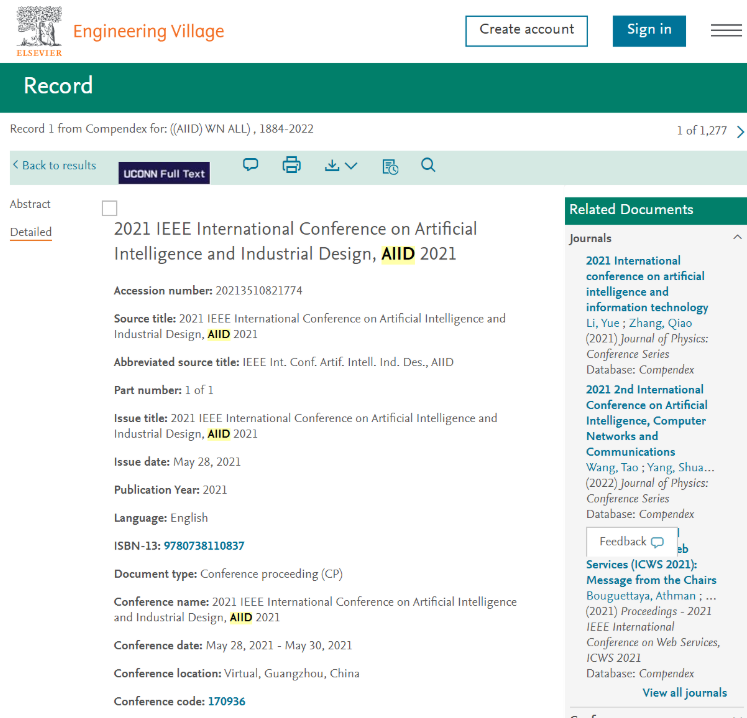Click the download icon
Screen dimensions: 747x718
click(332, 165)
